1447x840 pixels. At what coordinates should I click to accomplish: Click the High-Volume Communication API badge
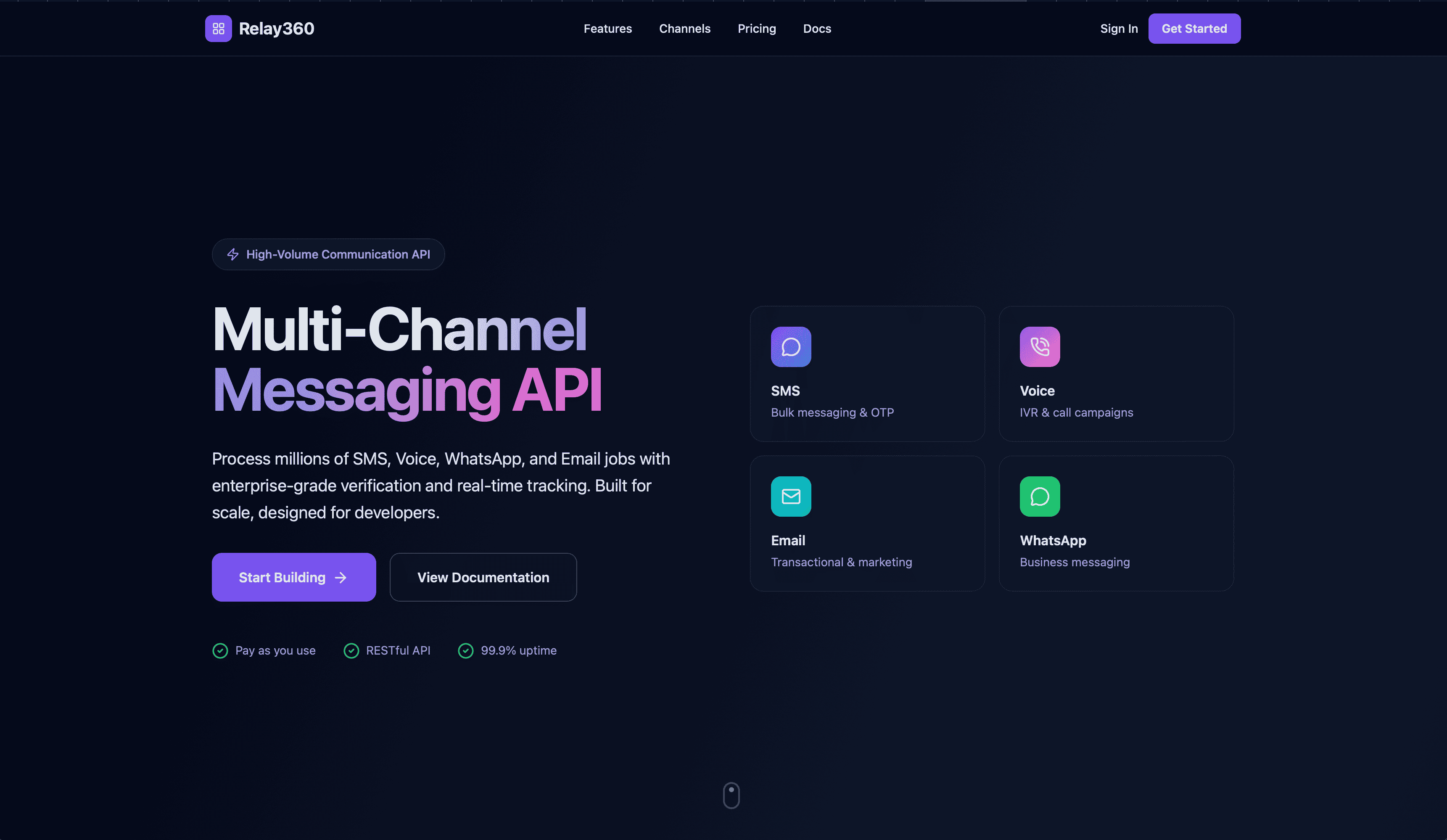point(328,254)
